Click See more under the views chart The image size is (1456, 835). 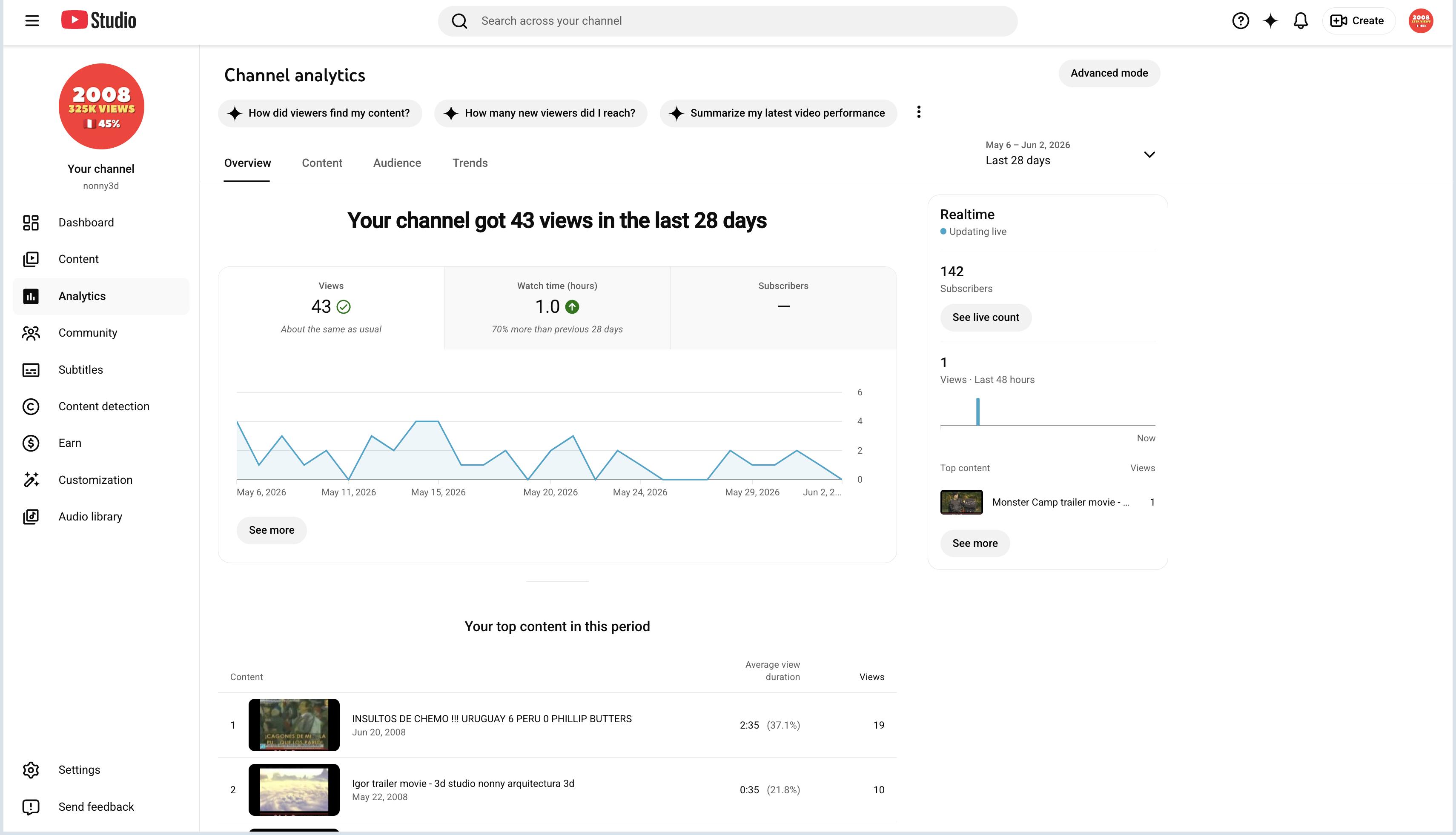coord(271,530)
